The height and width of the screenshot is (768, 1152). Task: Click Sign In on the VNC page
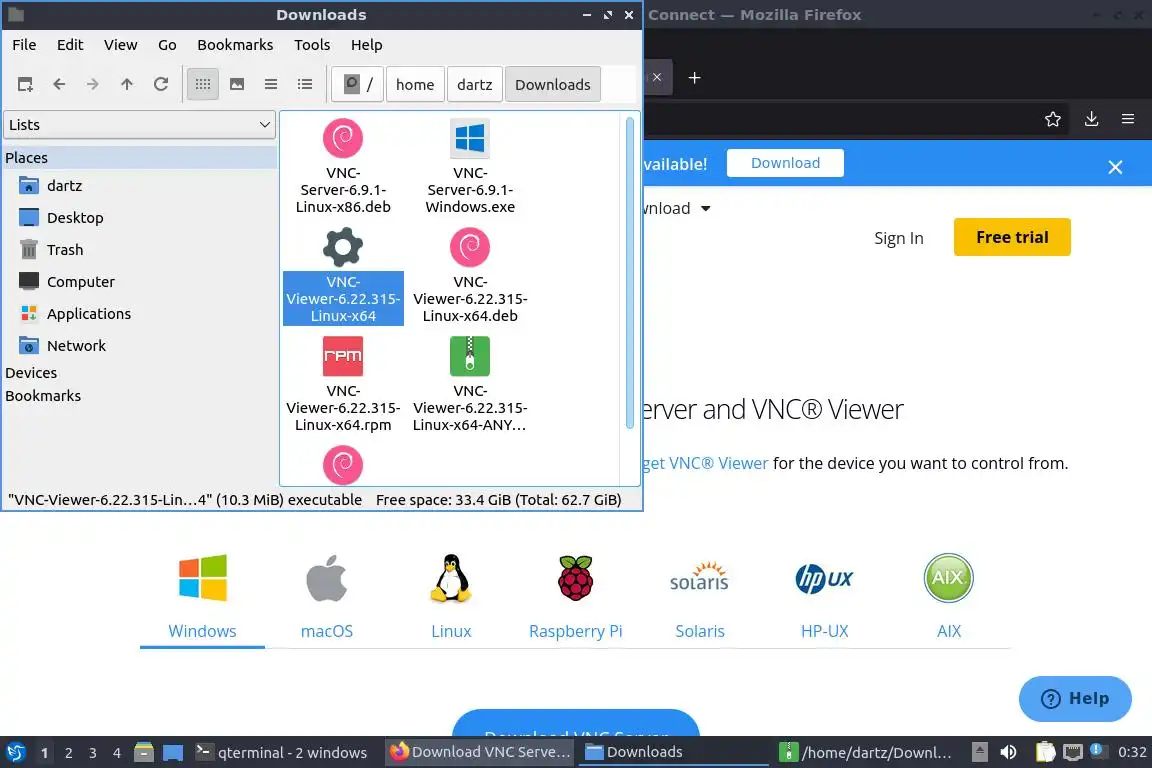point(899,238)
